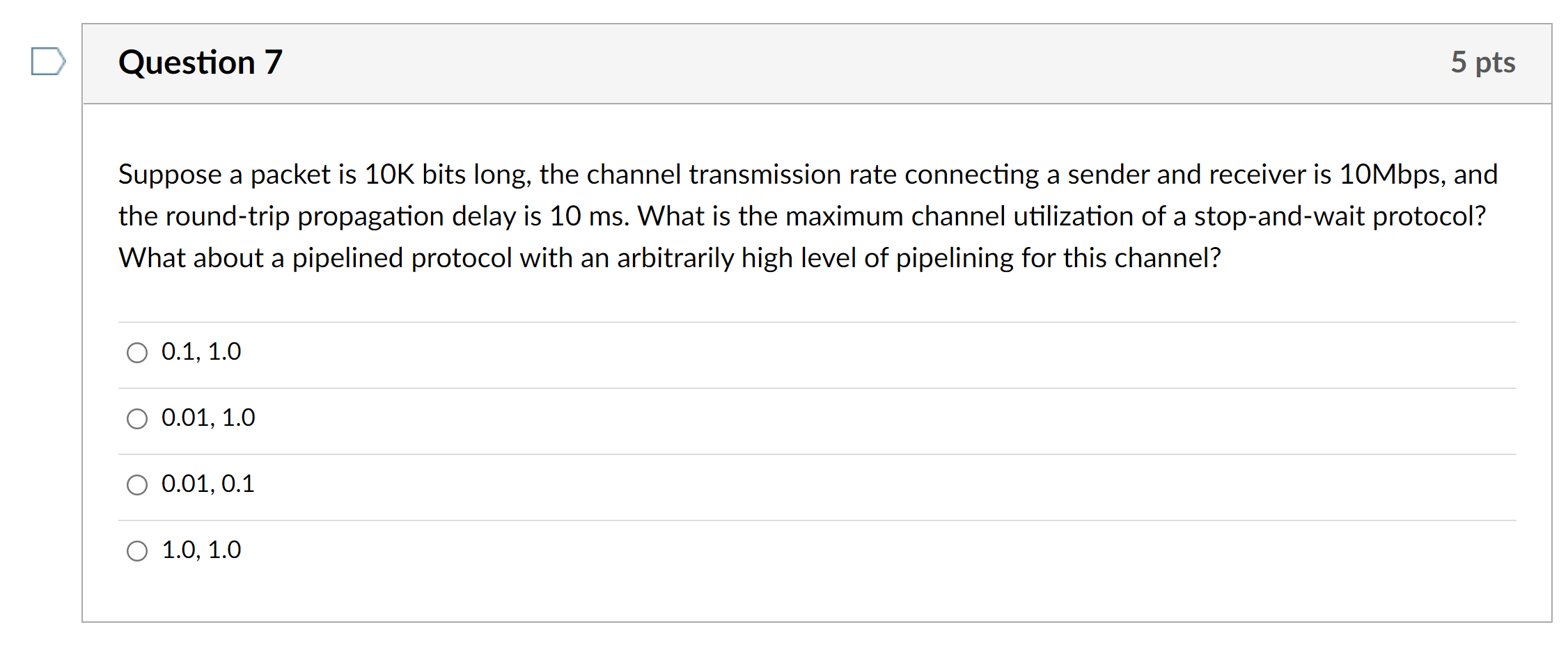
Task: Click the answer label reading 0.01, 0.1
Action: [207, 484]
